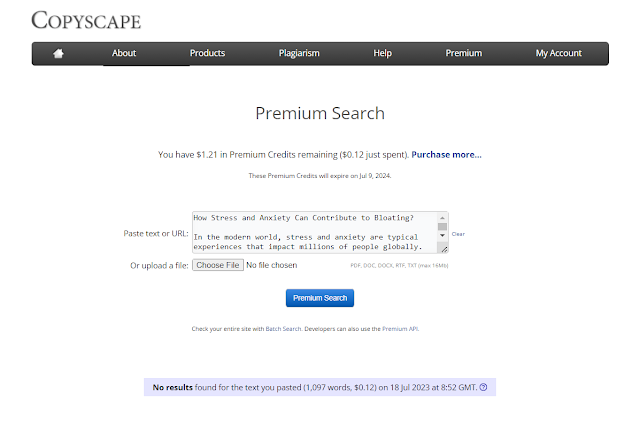The image size is (640, 424).
Task: Run the blue Premium Search button
Action: coord(320,298)
